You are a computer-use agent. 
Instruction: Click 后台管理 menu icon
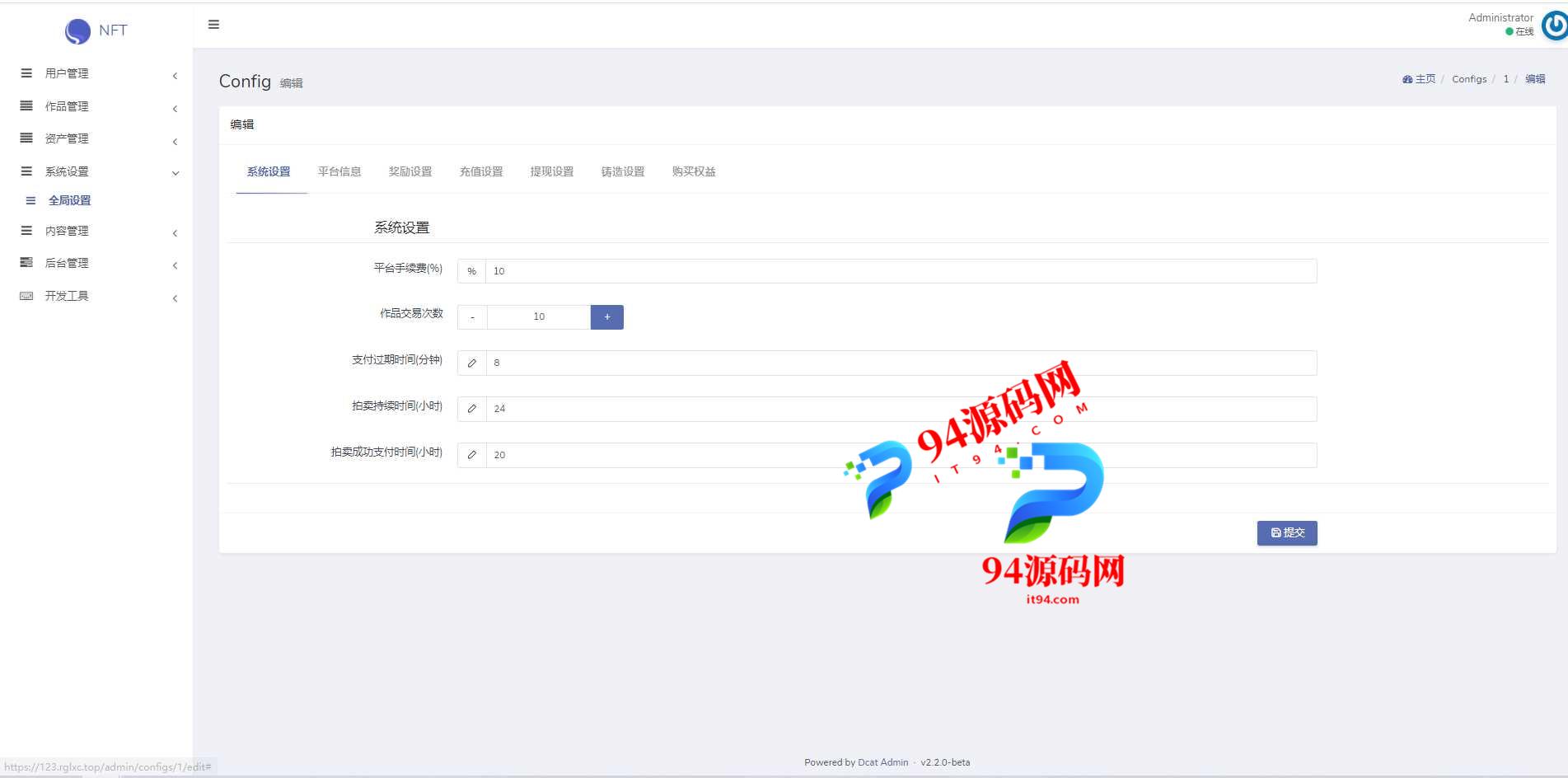pyautogui.click(x=26, y=263)
